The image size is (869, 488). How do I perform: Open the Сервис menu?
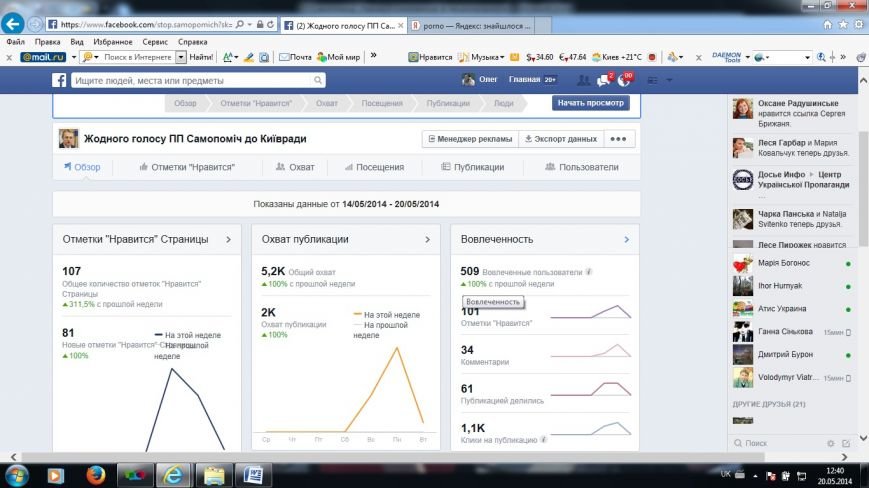tap(155, 42)
